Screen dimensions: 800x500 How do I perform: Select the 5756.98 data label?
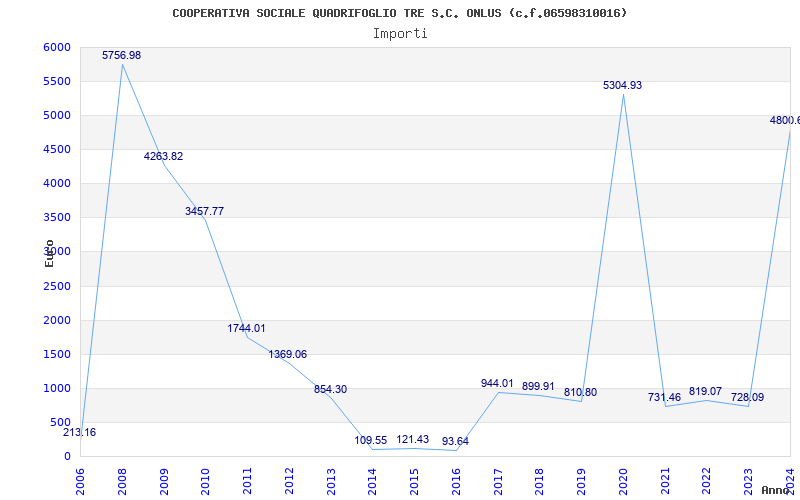[x=121, y=55]
